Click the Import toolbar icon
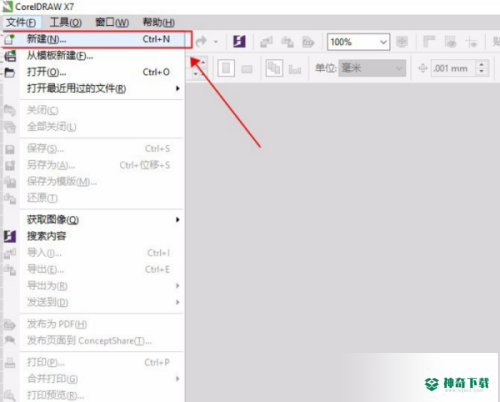The width and height of the screenshot is (500, 402). [266, 42]
